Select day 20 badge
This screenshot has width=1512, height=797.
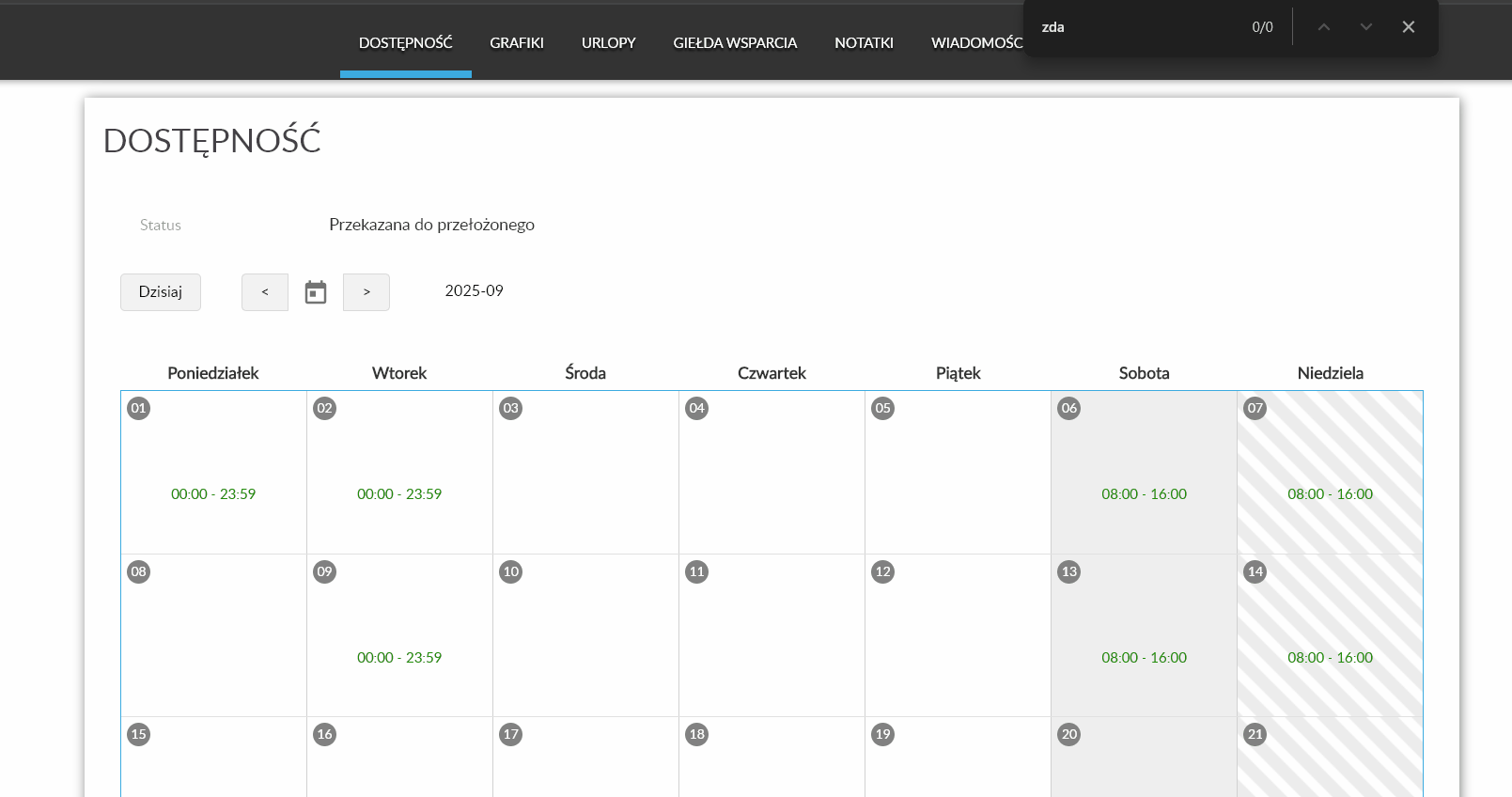[1068, 734]
